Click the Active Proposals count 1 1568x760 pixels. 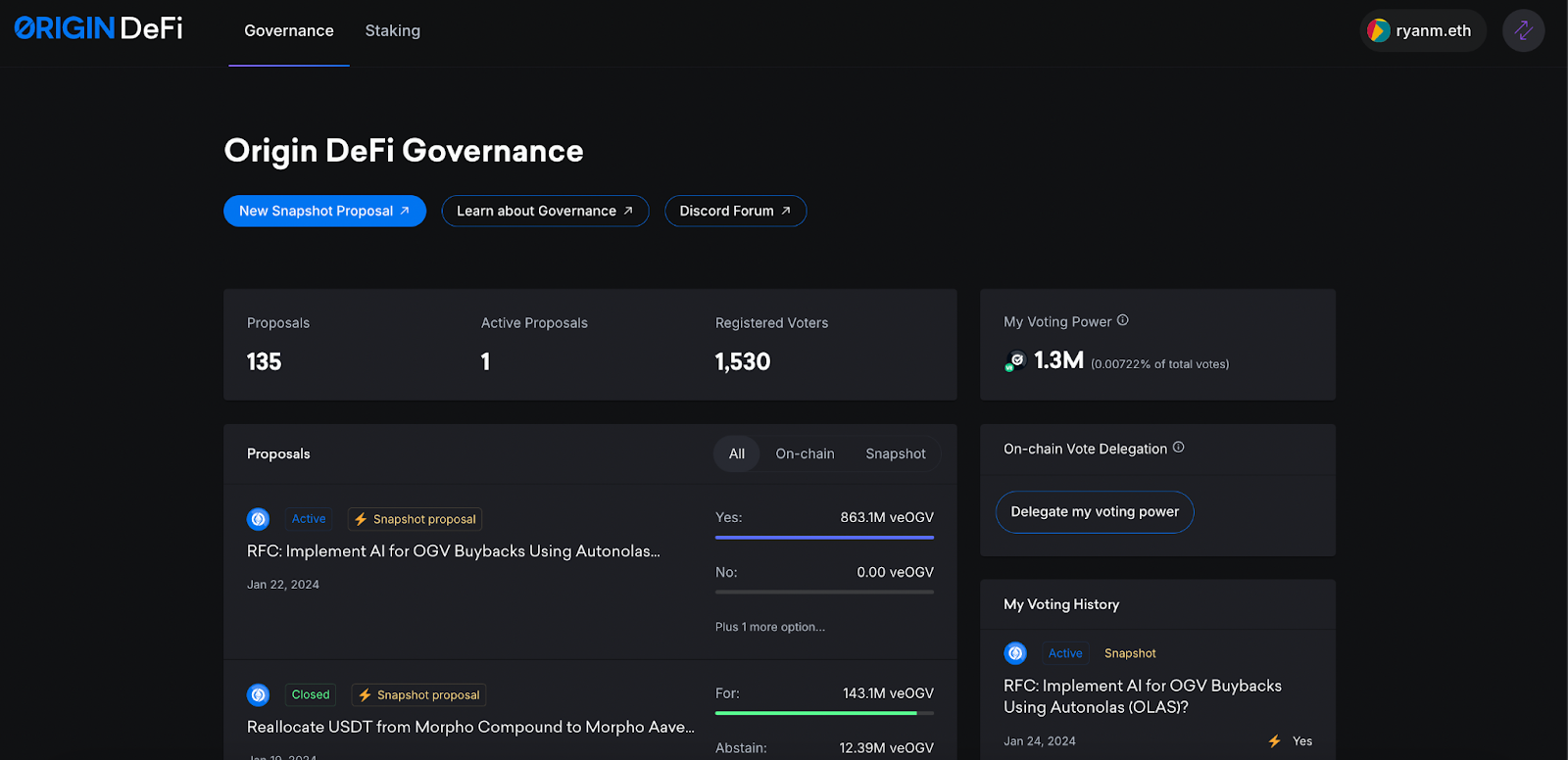pos(485,362)
